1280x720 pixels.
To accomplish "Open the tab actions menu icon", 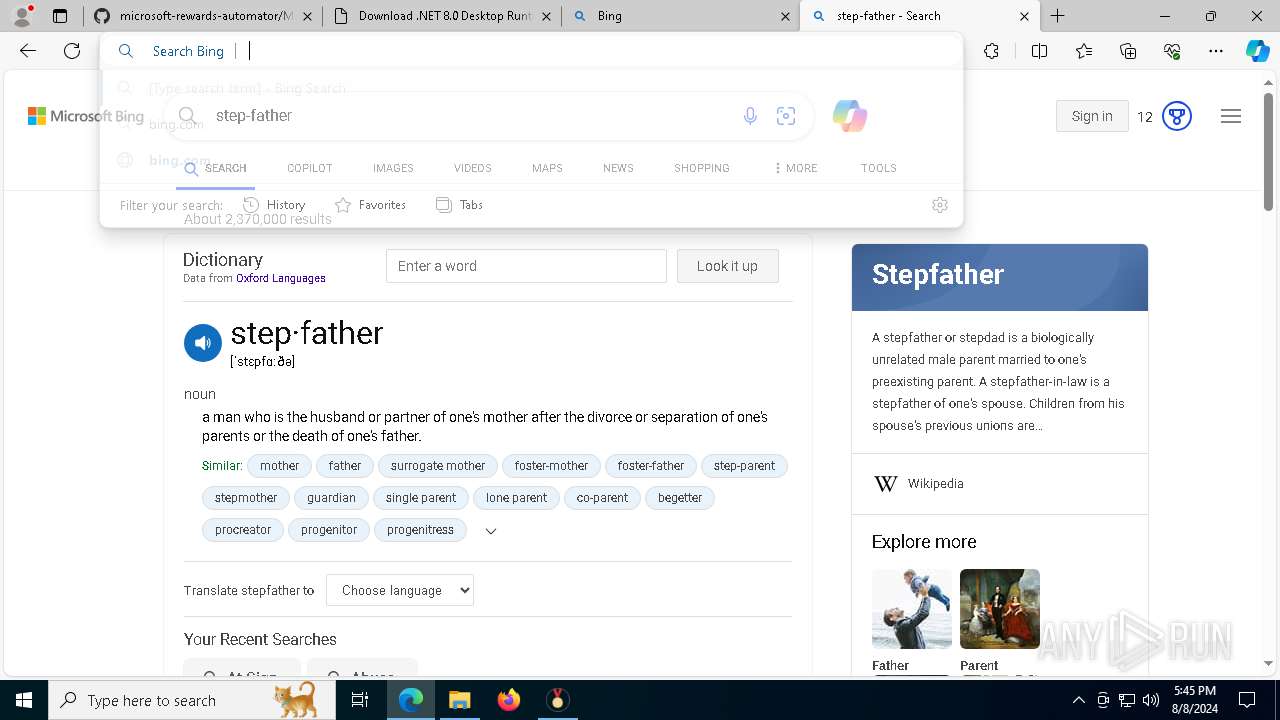I will 60,16.
